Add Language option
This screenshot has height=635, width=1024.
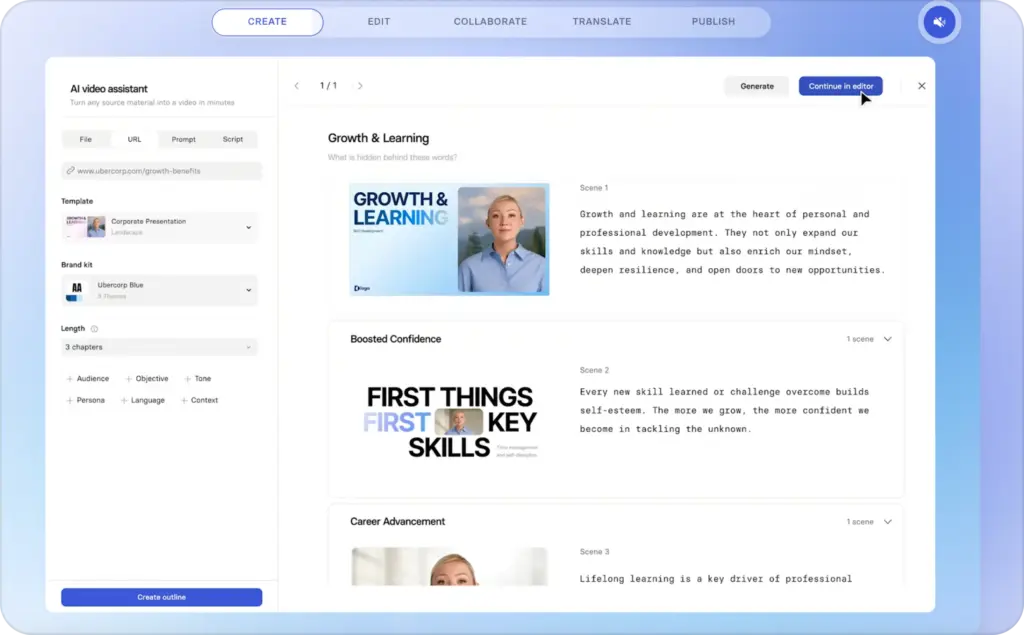pyautogui.click(x=142, y=400)
